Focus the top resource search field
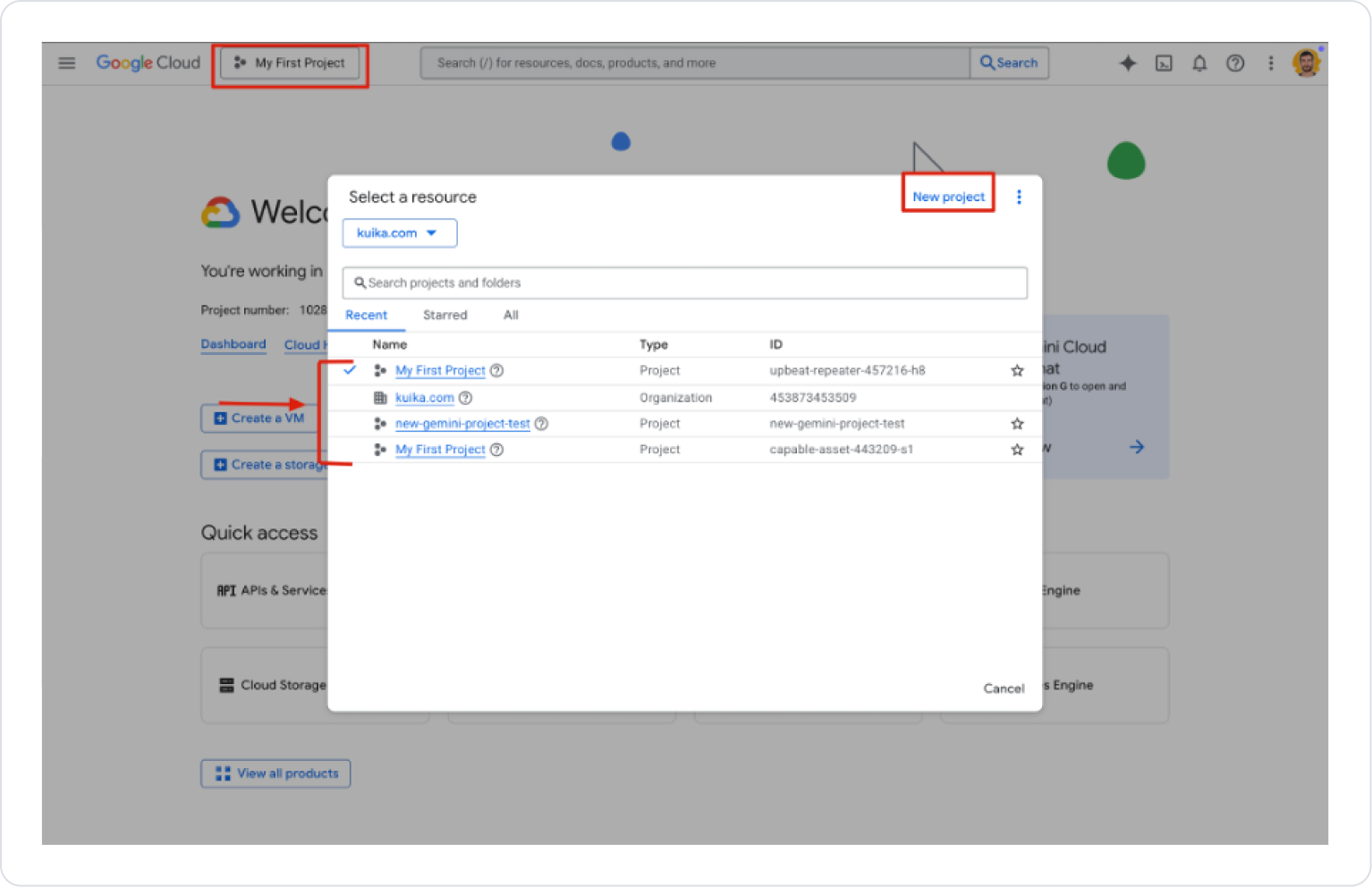This screenshot has height=887, width=1372. (x=695, y=63)
